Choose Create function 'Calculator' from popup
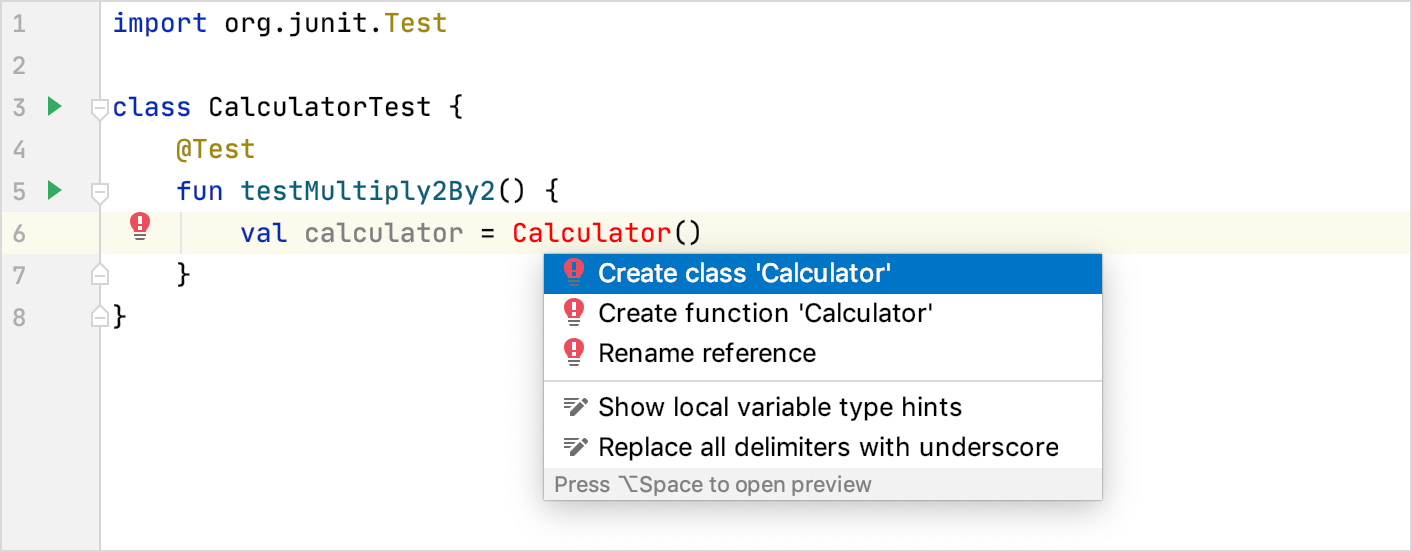Screen dimensions: 1412x552 [765, 313]
